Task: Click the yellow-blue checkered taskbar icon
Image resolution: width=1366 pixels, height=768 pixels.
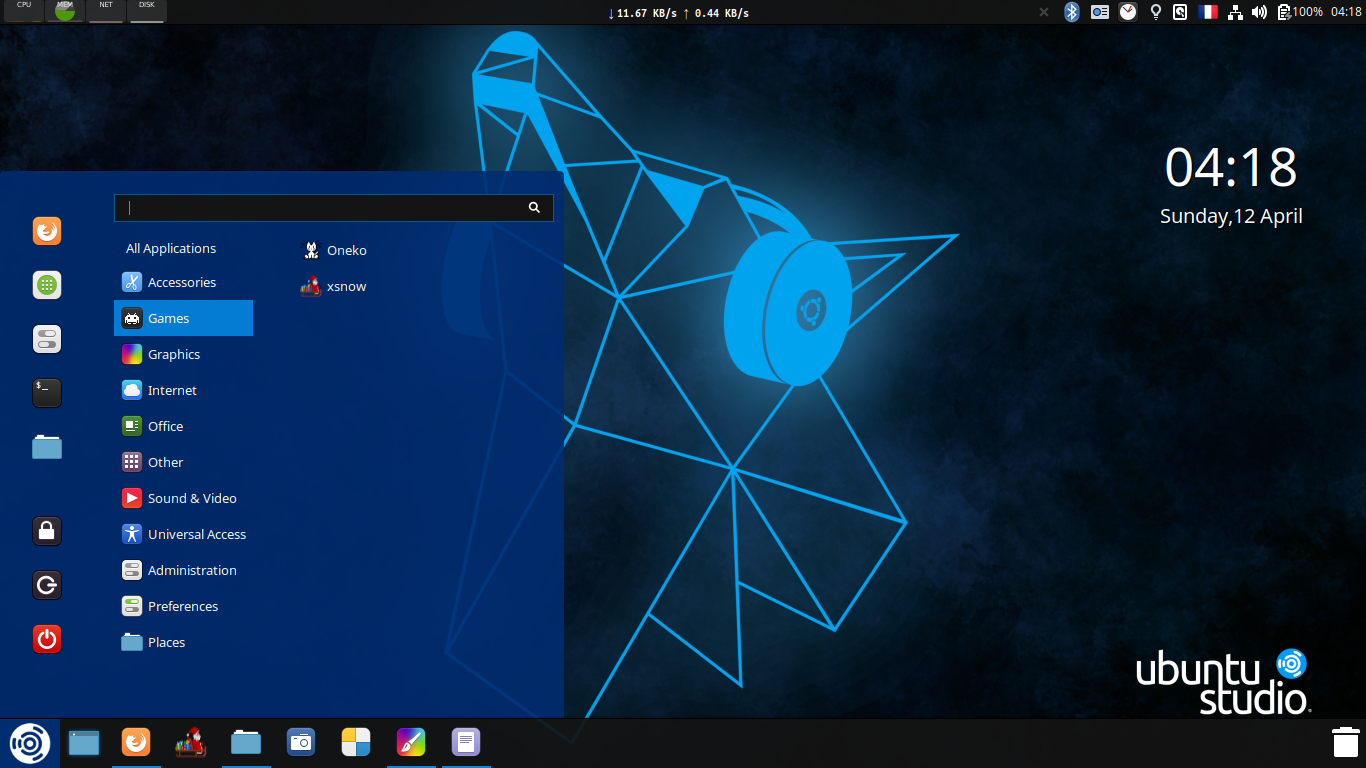Action: click(x=356, y=742)
